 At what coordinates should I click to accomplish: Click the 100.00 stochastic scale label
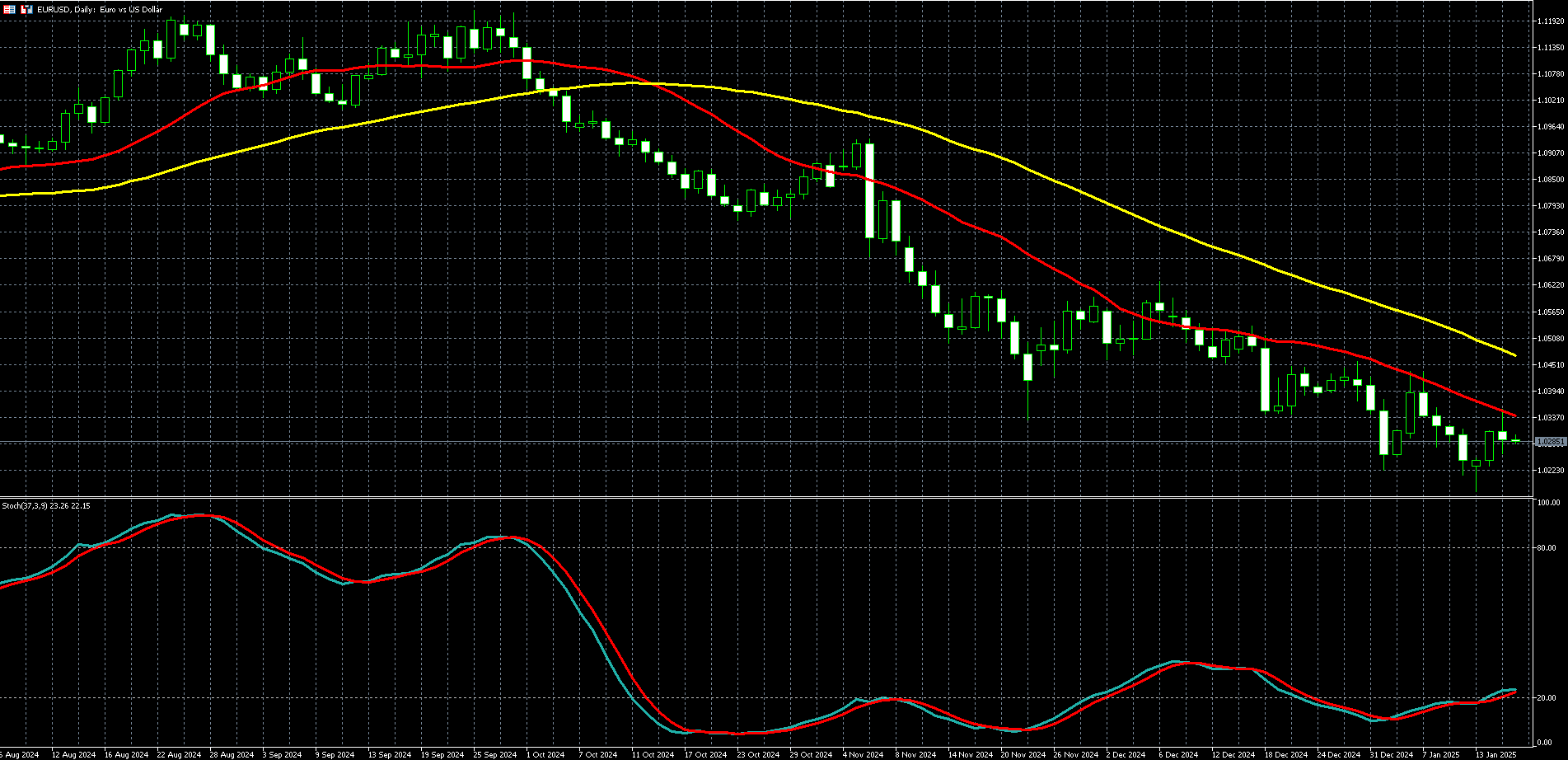pyautogui.click(x=1548, y=503)
